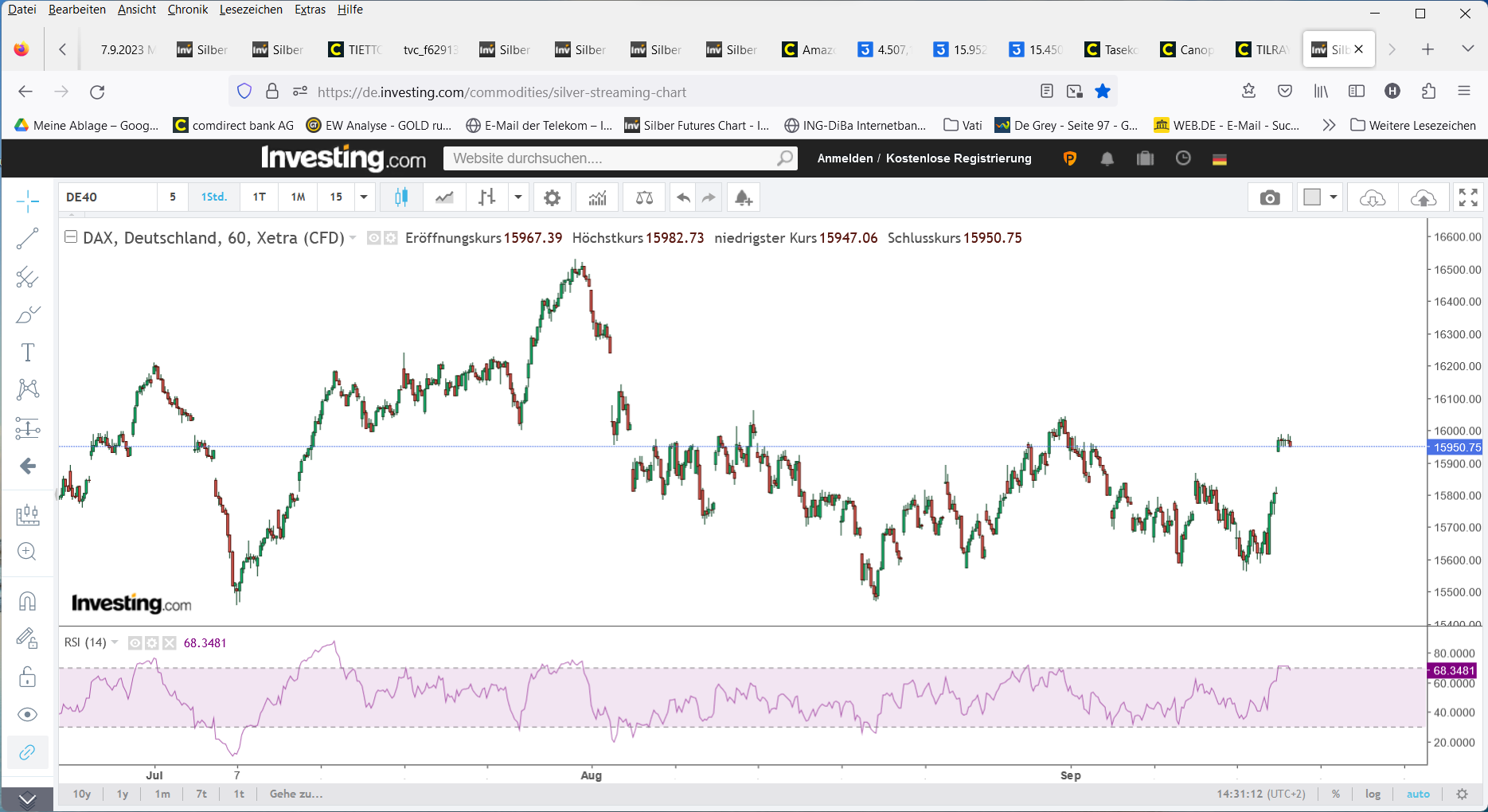Toggle auto scale
The width and height of the screenshot is (1488, 812).
[x=1418, y=794]
